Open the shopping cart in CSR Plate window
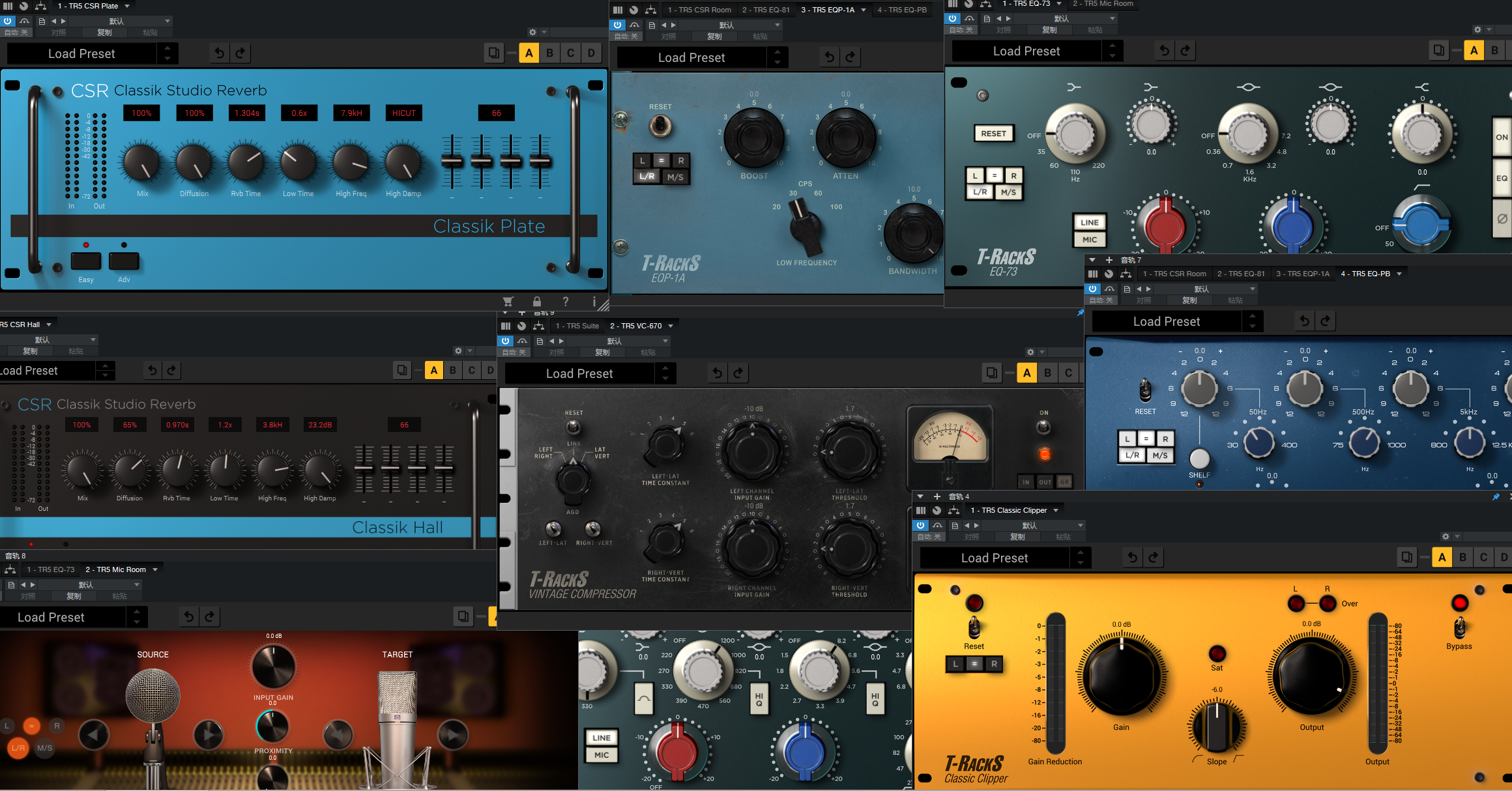Image resolution: width=1512 pixels, height=791 pixels. [x=508, y=301]
